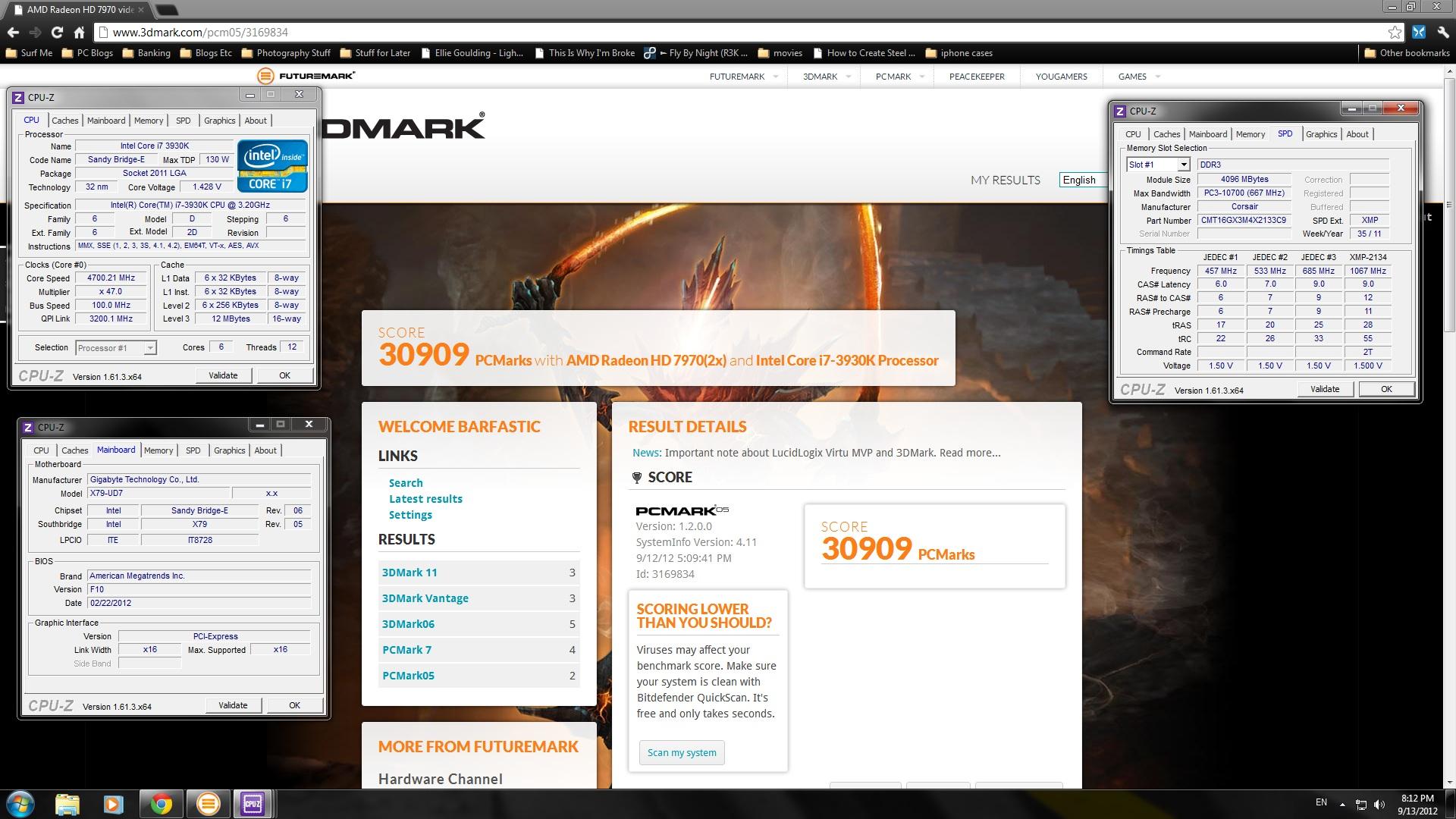Image resolution: width=1456 pixels, height=819 pixels.
Task: Click the volume icon in system tray
Action: point(1379,804)
